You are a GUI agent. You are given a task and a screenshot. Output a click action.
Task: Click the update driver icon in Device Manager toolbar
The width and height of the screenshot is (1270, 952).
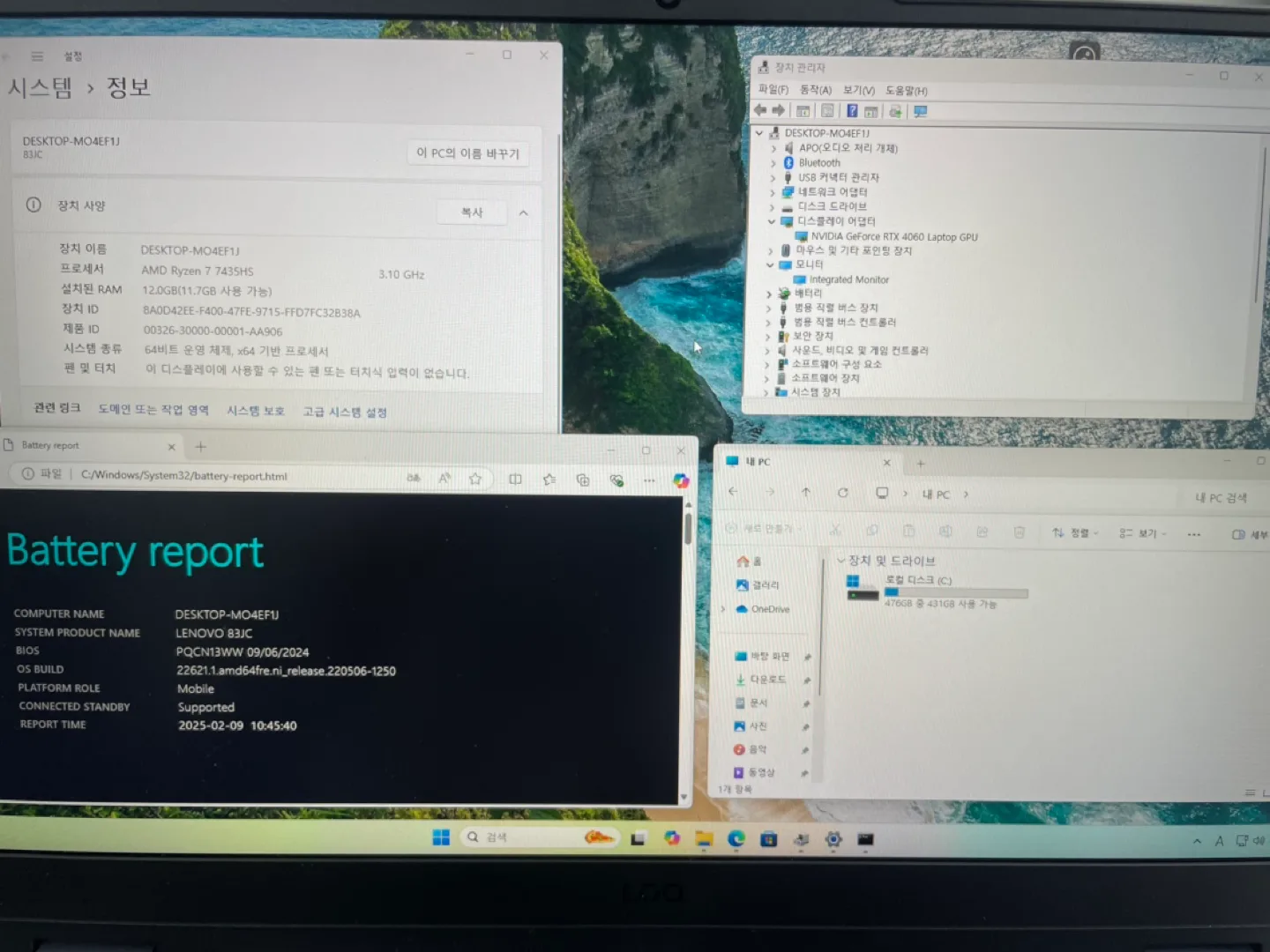tap(895, 112)
